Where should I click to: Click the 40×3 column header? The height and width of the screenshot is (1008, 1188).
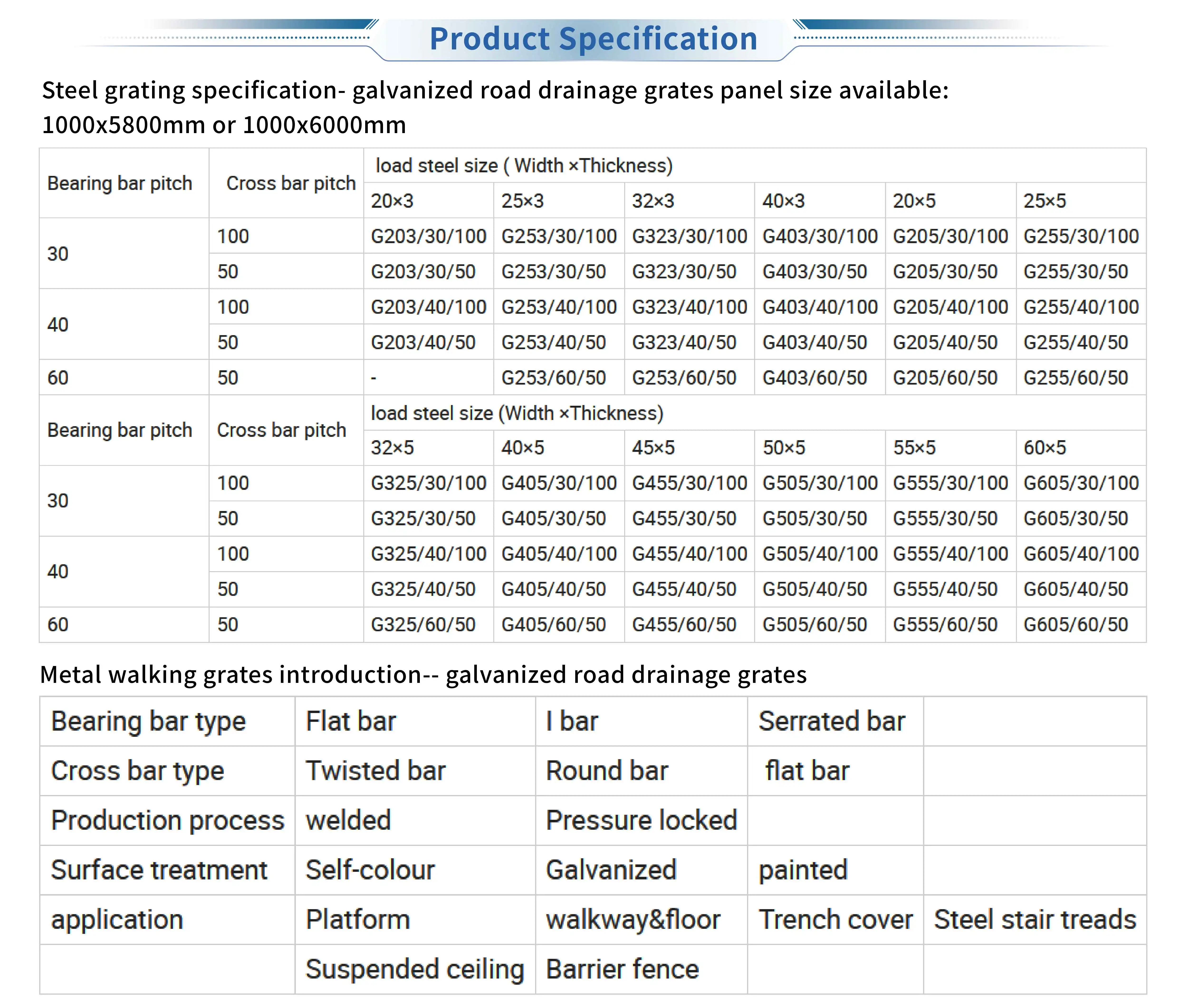[x=783, y=201]
